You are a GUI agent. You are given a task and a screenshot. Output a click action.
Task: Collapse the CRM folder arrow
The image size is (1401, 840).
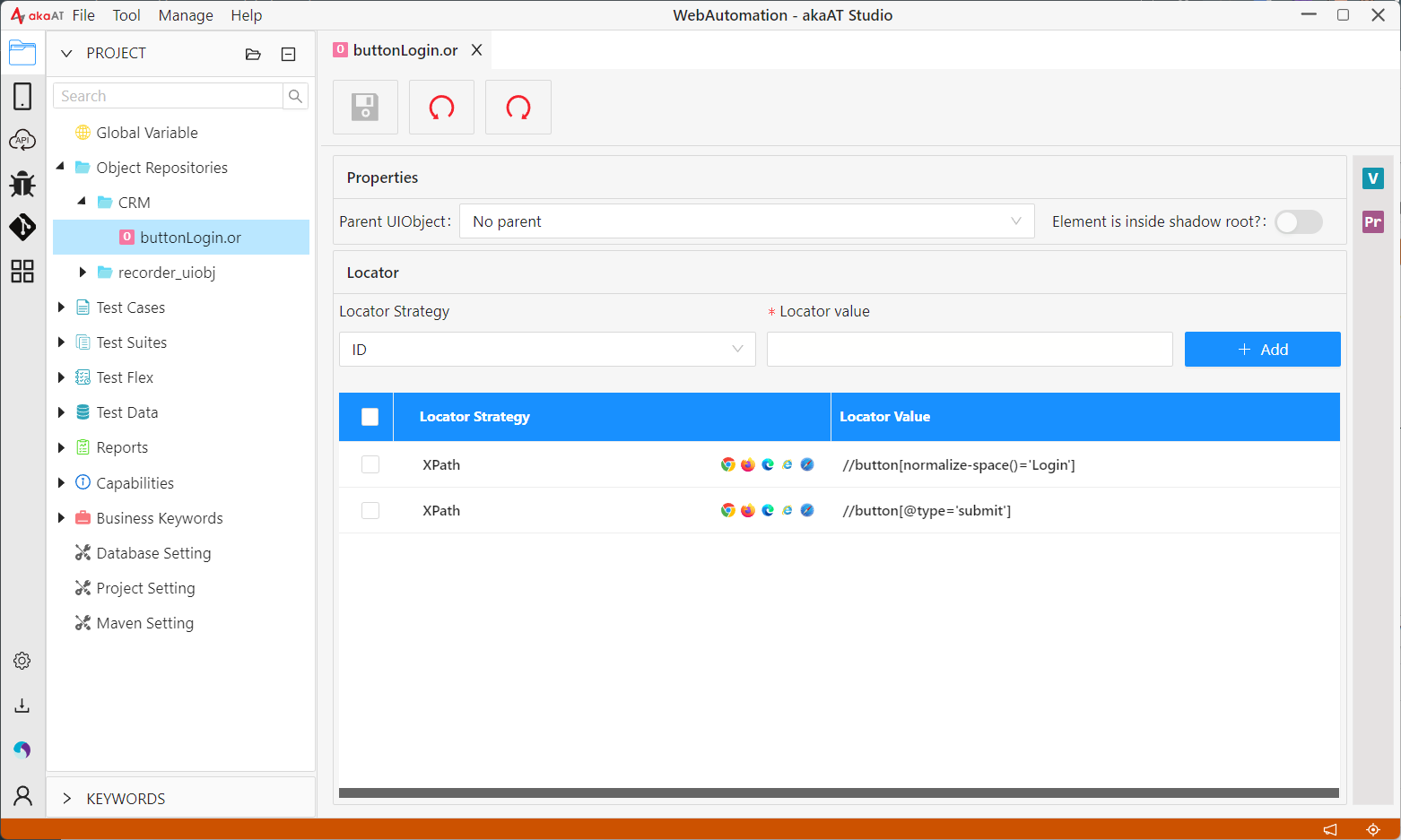point(83,202)
